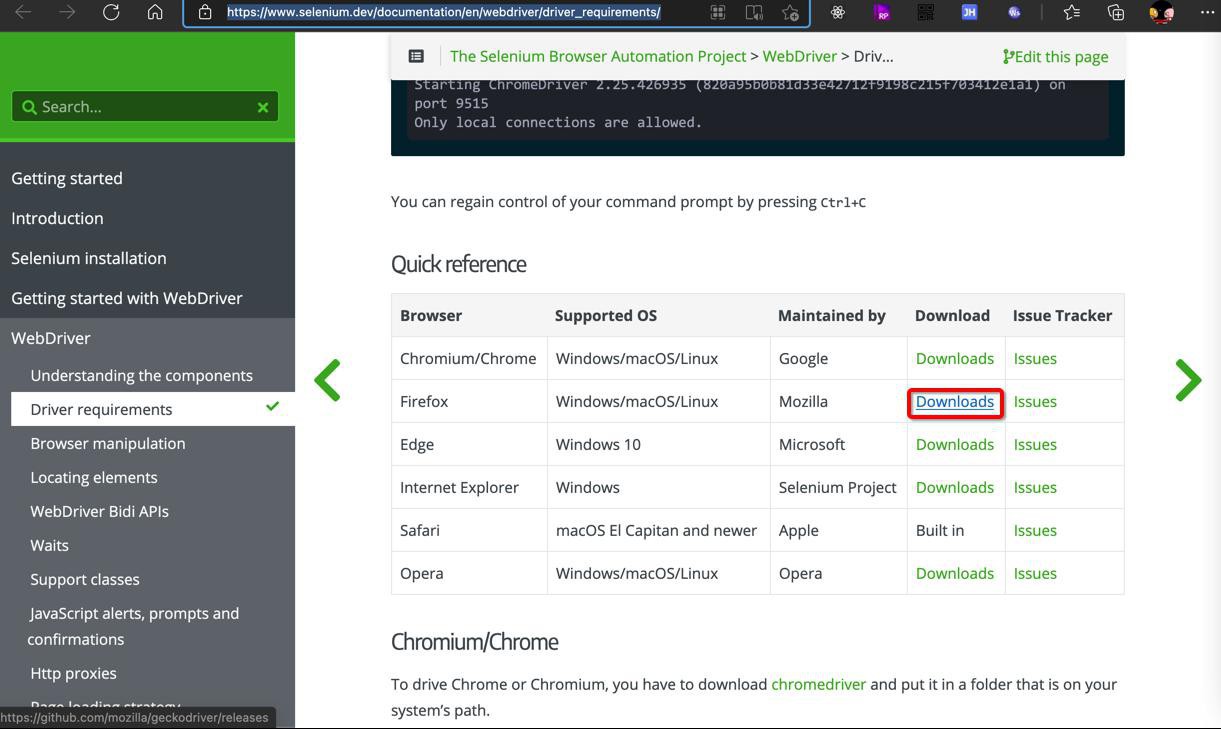Open Edge Issues link
The width and height of the screenshot is (1221, 729).
[1035, 444]
